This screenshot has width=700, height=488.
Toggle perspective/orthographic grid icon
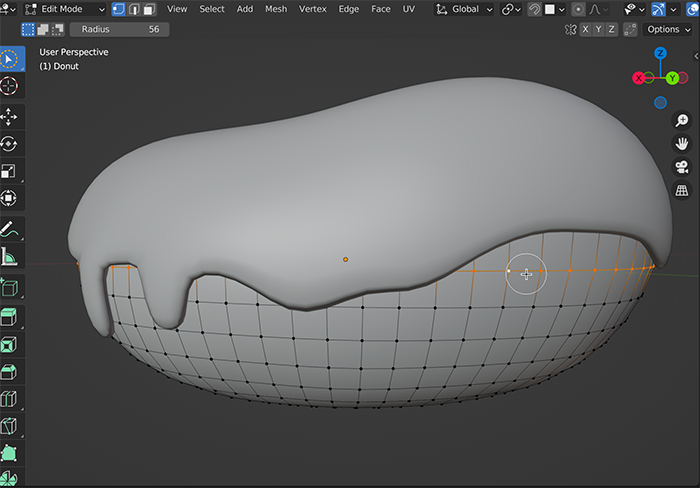click(682, 190)
